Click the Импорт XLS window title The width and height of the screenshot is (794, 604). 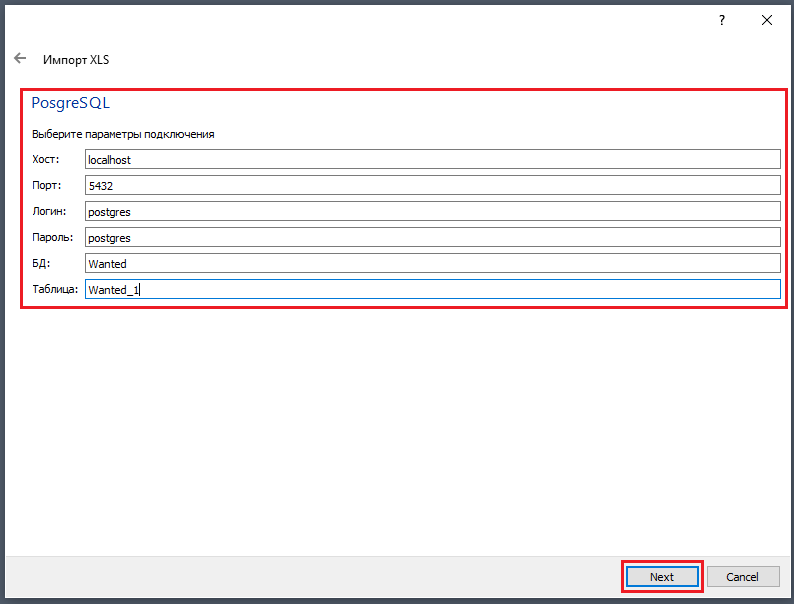pyautogui.click(x=76, y=60)
